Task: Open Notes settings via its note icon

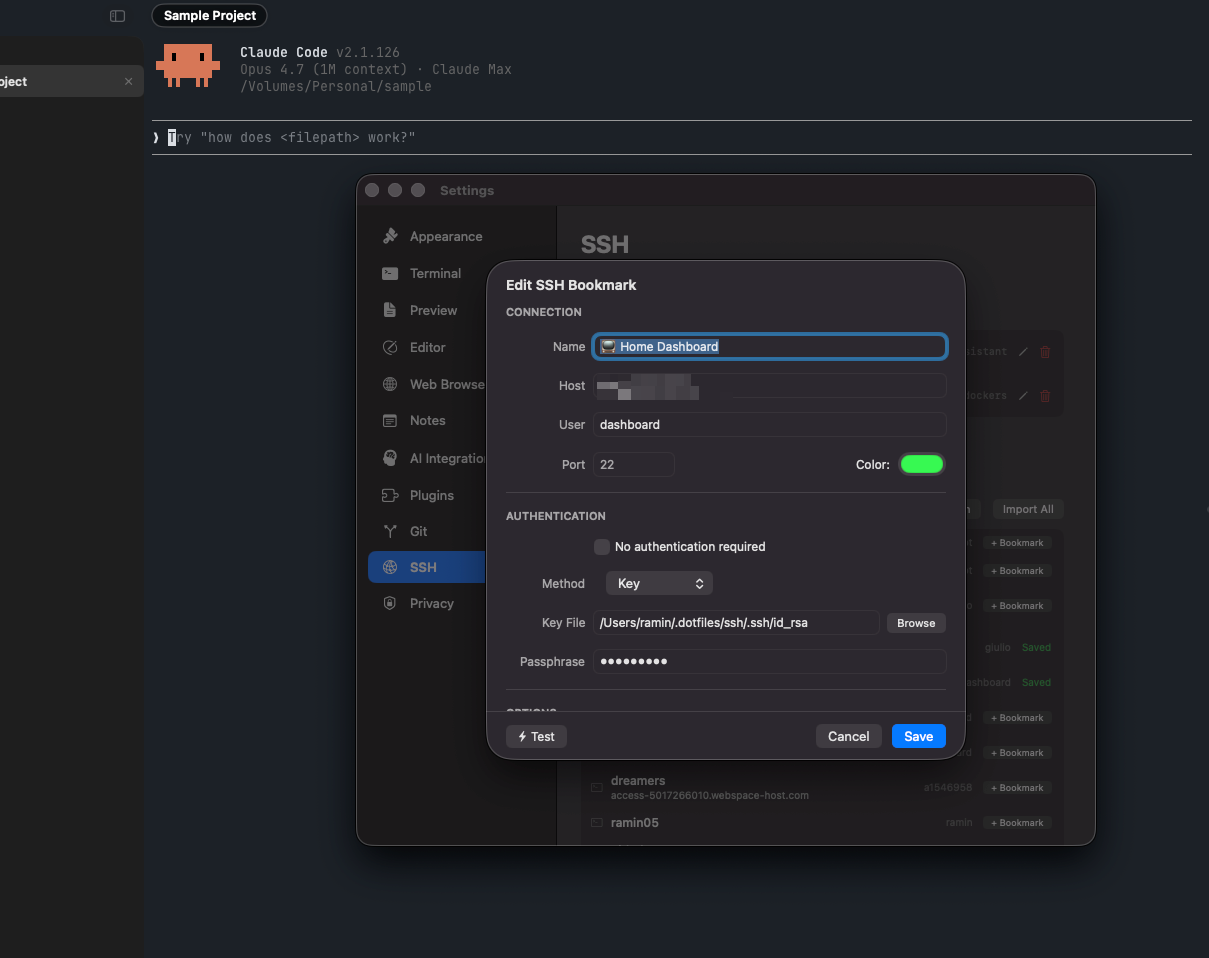Action: coord(390,421)
